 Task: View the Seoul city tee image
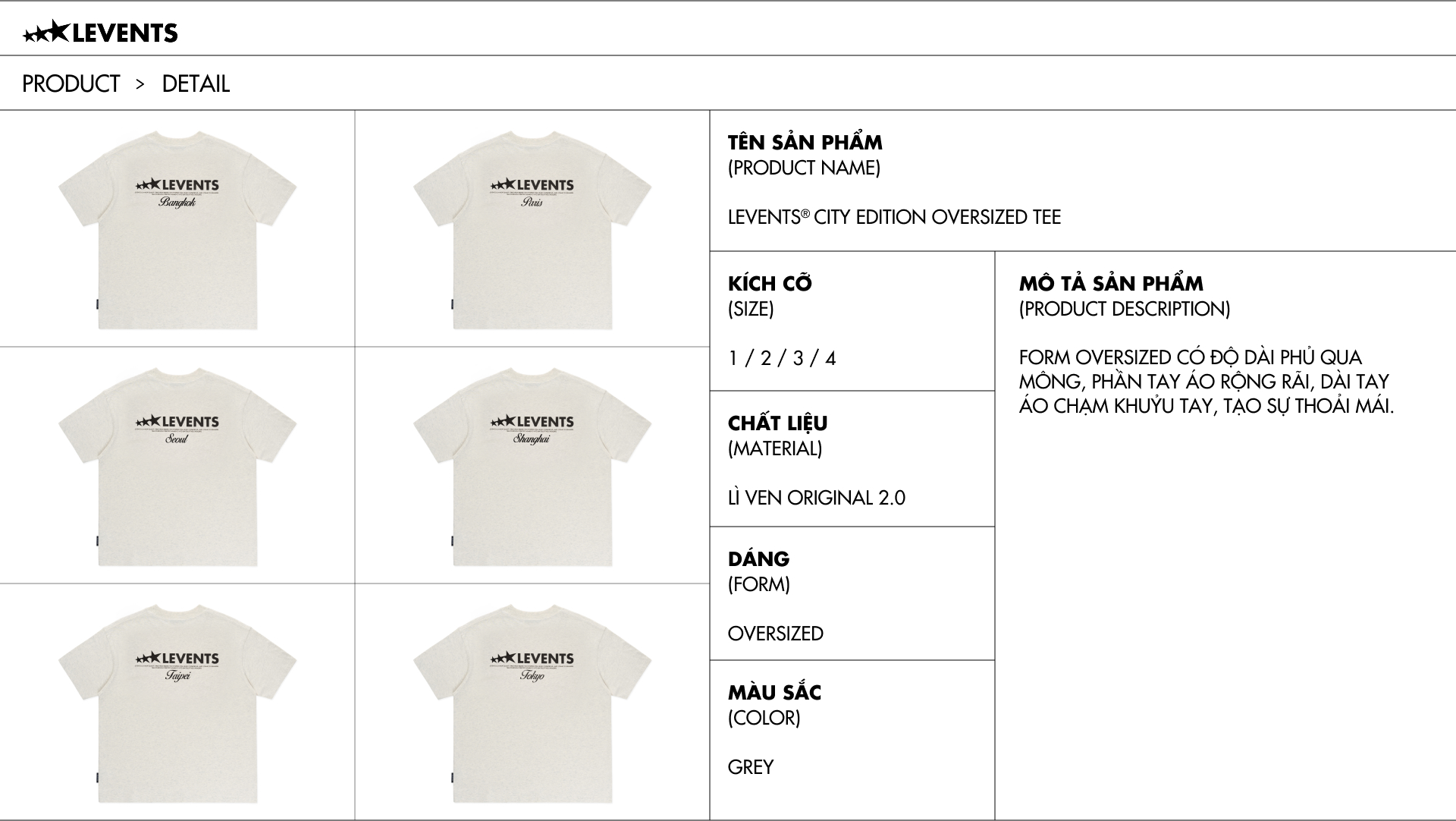[x=177, y=467]
